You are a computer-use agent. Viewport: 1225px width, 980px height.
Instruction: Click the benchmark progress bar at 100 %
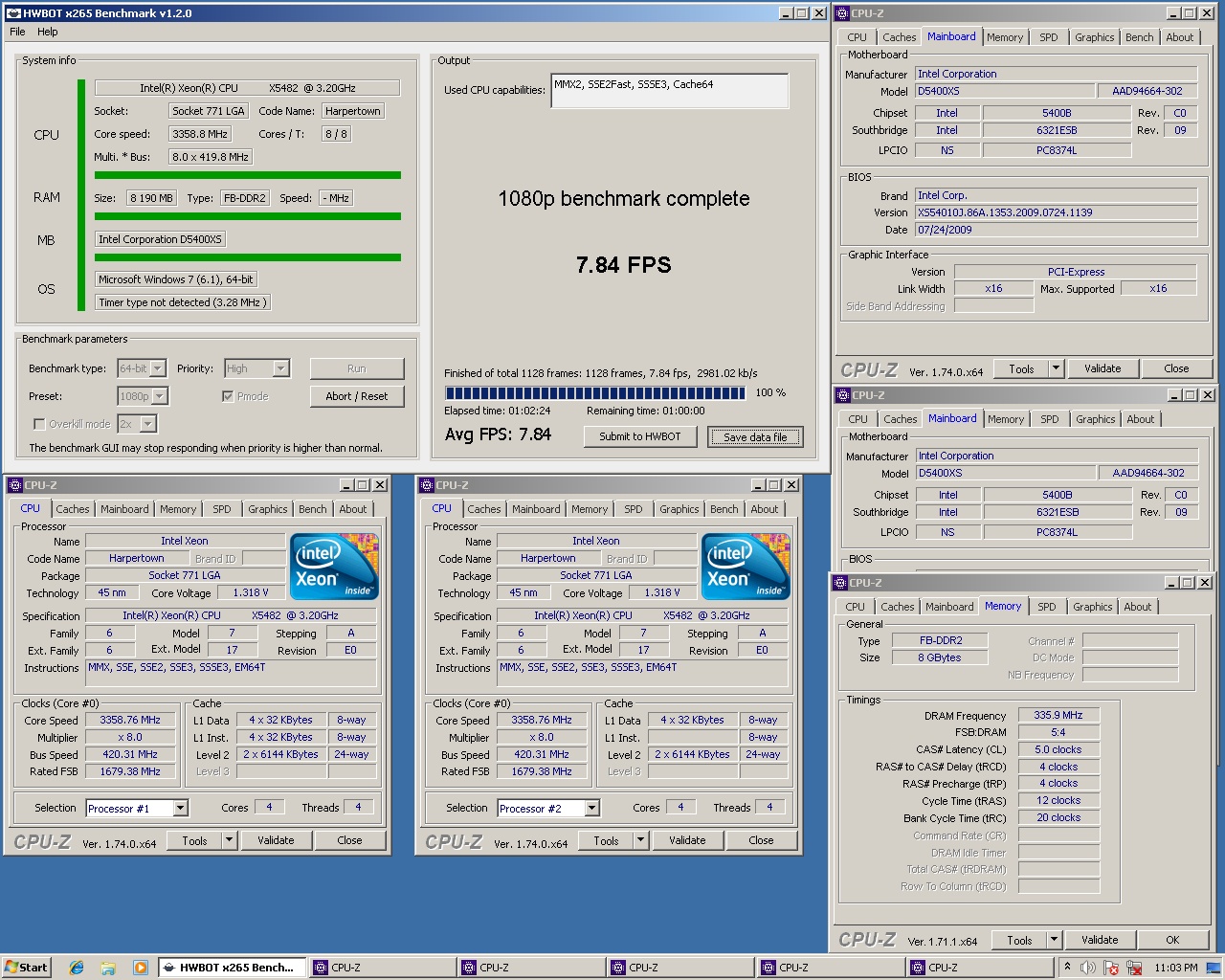595,392
